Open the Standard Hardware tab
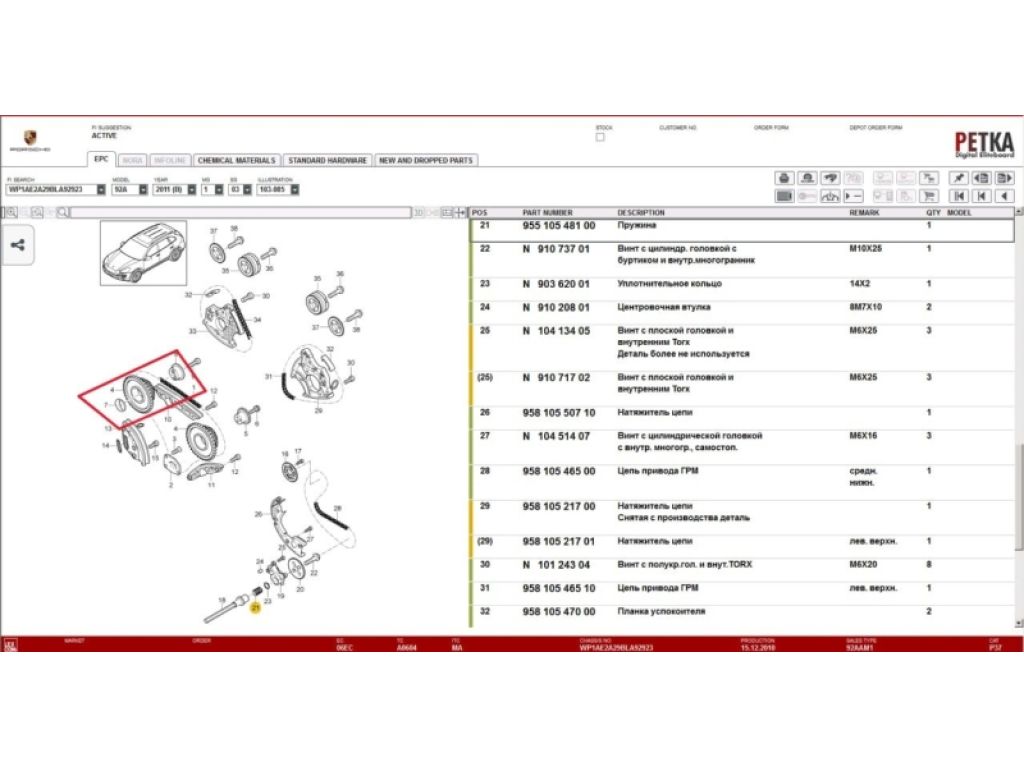1024x768 pixels. point(327,160)
